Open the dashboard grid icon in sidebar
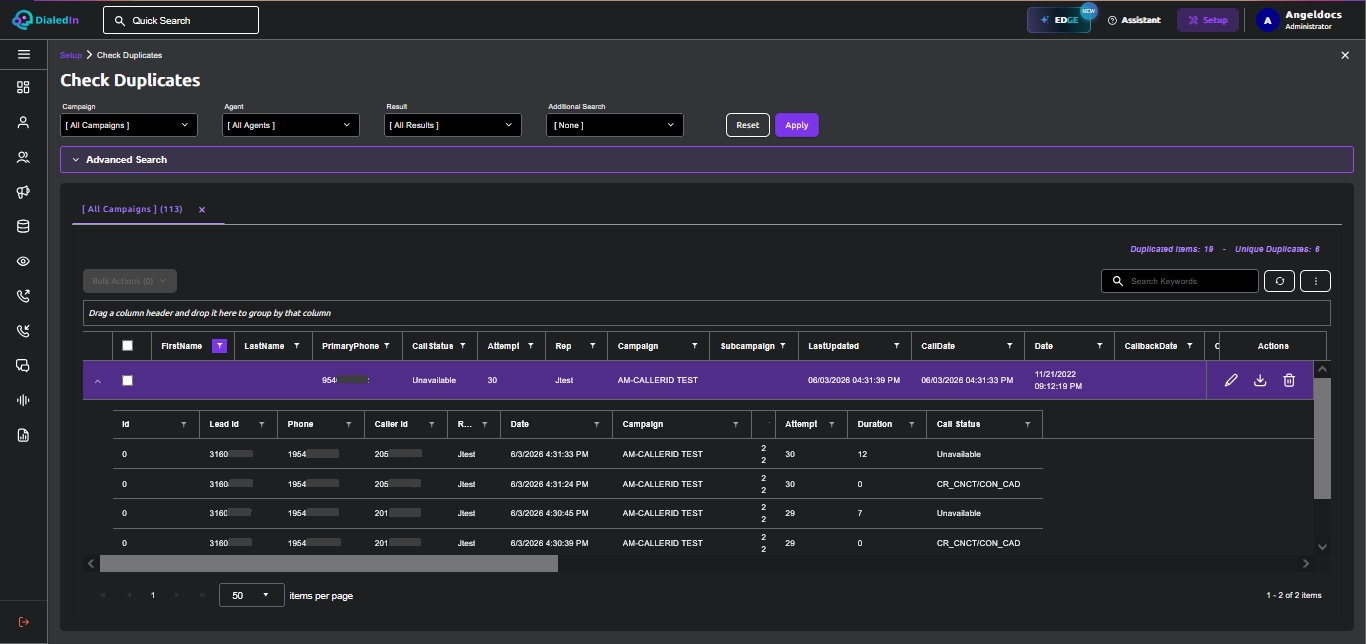The width and height of the screenshot is (1366, 644). coord(23,88)
